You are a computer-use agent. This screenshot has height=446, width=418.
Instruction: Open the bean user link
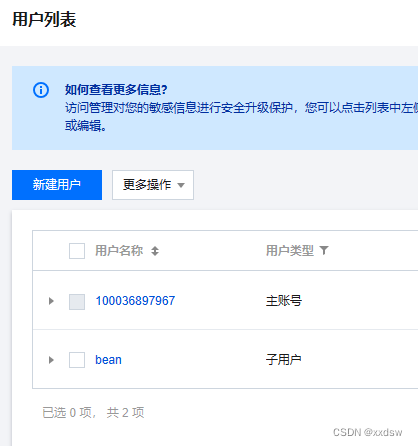108,360
